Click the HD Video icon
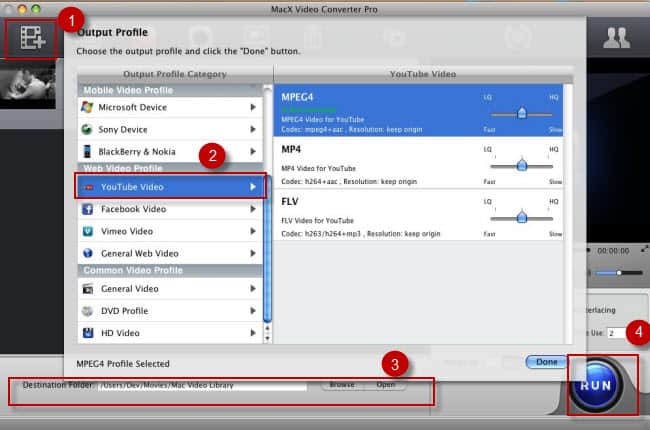 point(87,333)
